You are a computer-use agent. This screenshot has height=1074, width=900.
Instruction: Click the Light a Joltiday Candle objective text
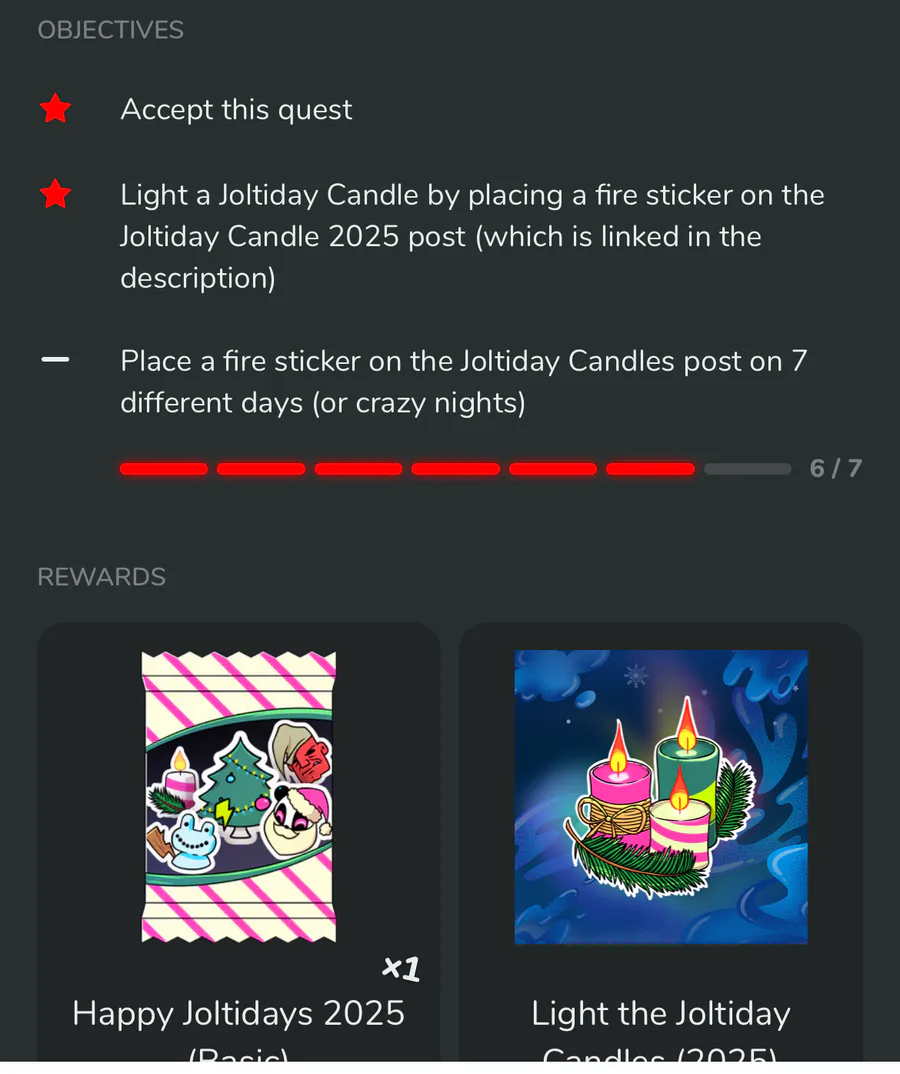[473, 236]
